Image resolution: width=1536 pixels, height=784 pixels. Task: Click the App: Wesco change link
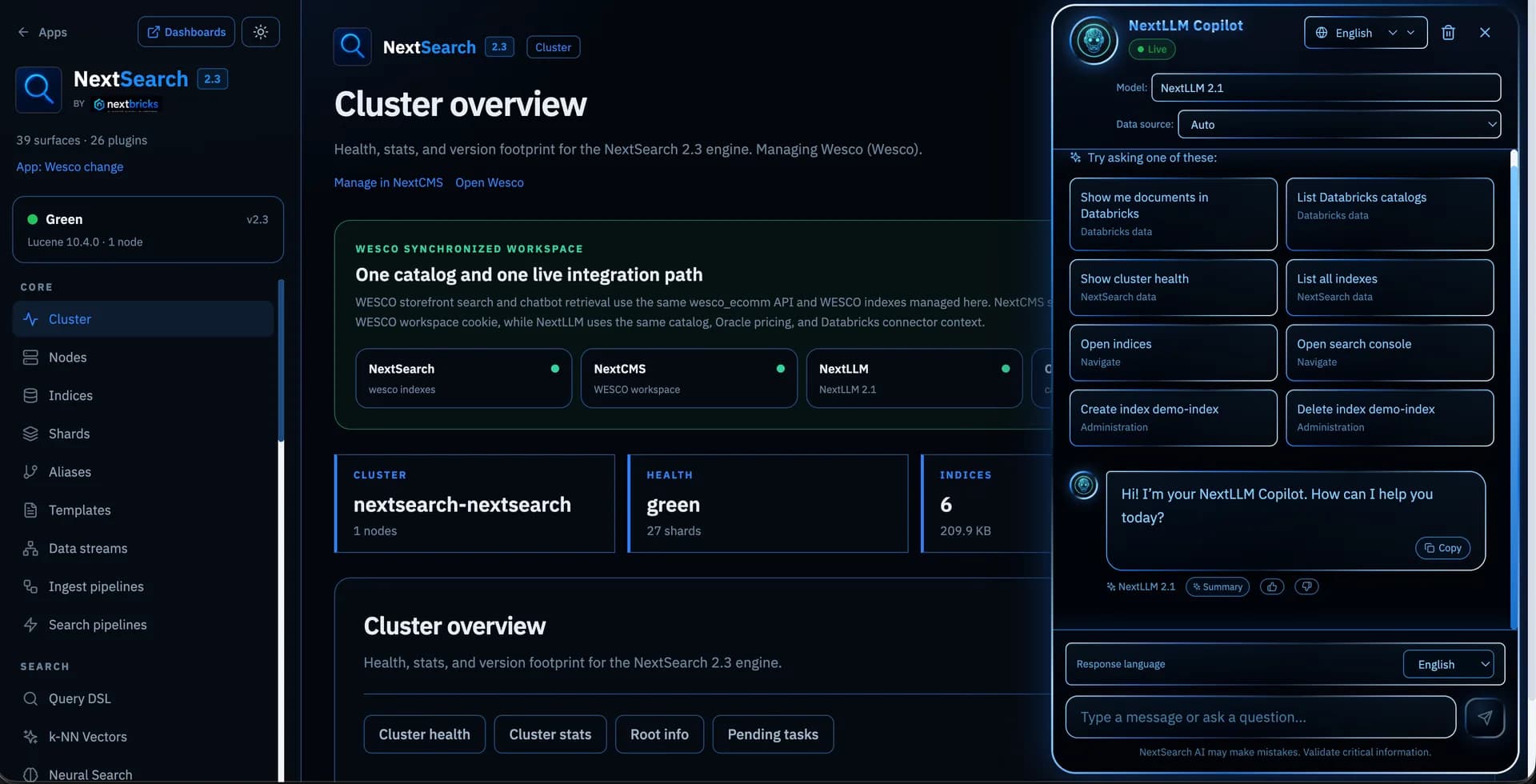point(70,166)
